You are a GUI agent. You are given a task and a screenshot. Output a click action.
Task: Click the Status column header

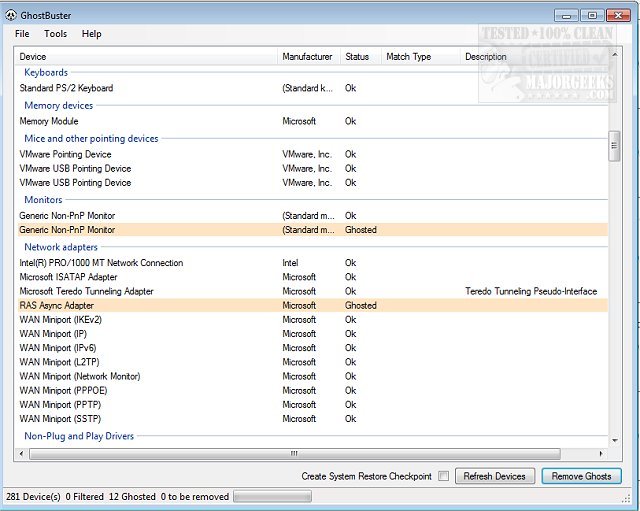pyautogui.click(x=357, y=57)
